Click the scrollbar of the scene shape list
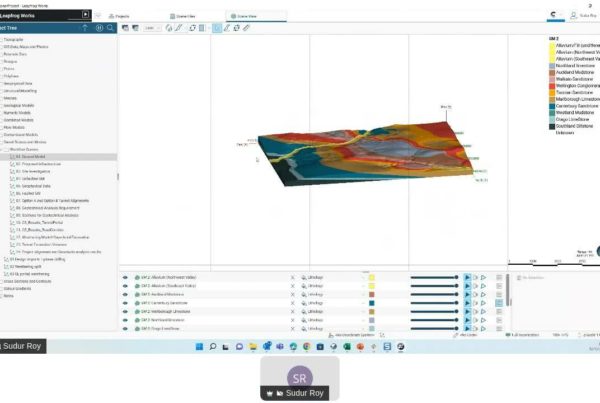600x403 pixels. click(508, 291)
